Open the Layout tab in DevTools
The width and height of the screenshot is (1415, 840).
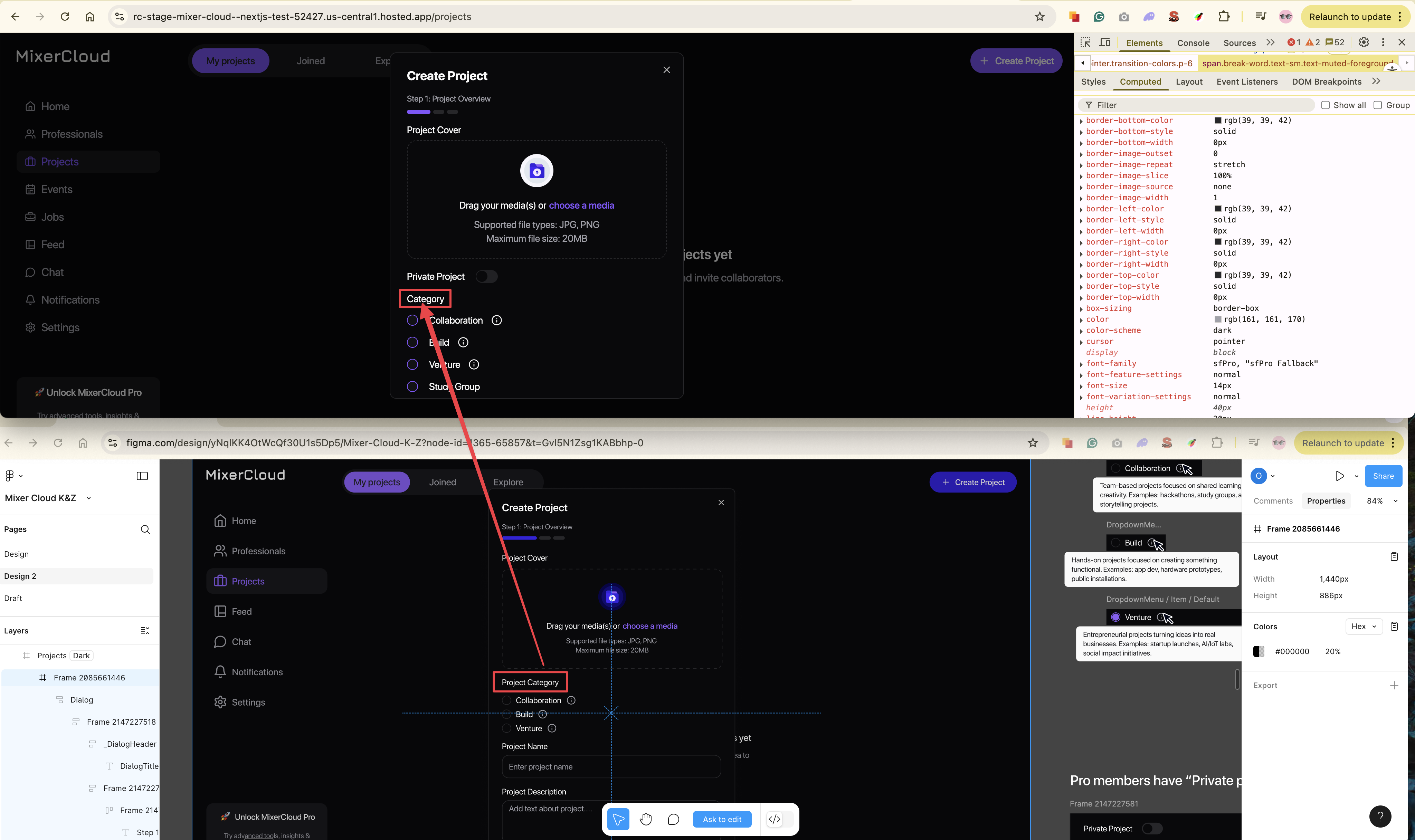pyautogui.click(x=1189, y=82)
